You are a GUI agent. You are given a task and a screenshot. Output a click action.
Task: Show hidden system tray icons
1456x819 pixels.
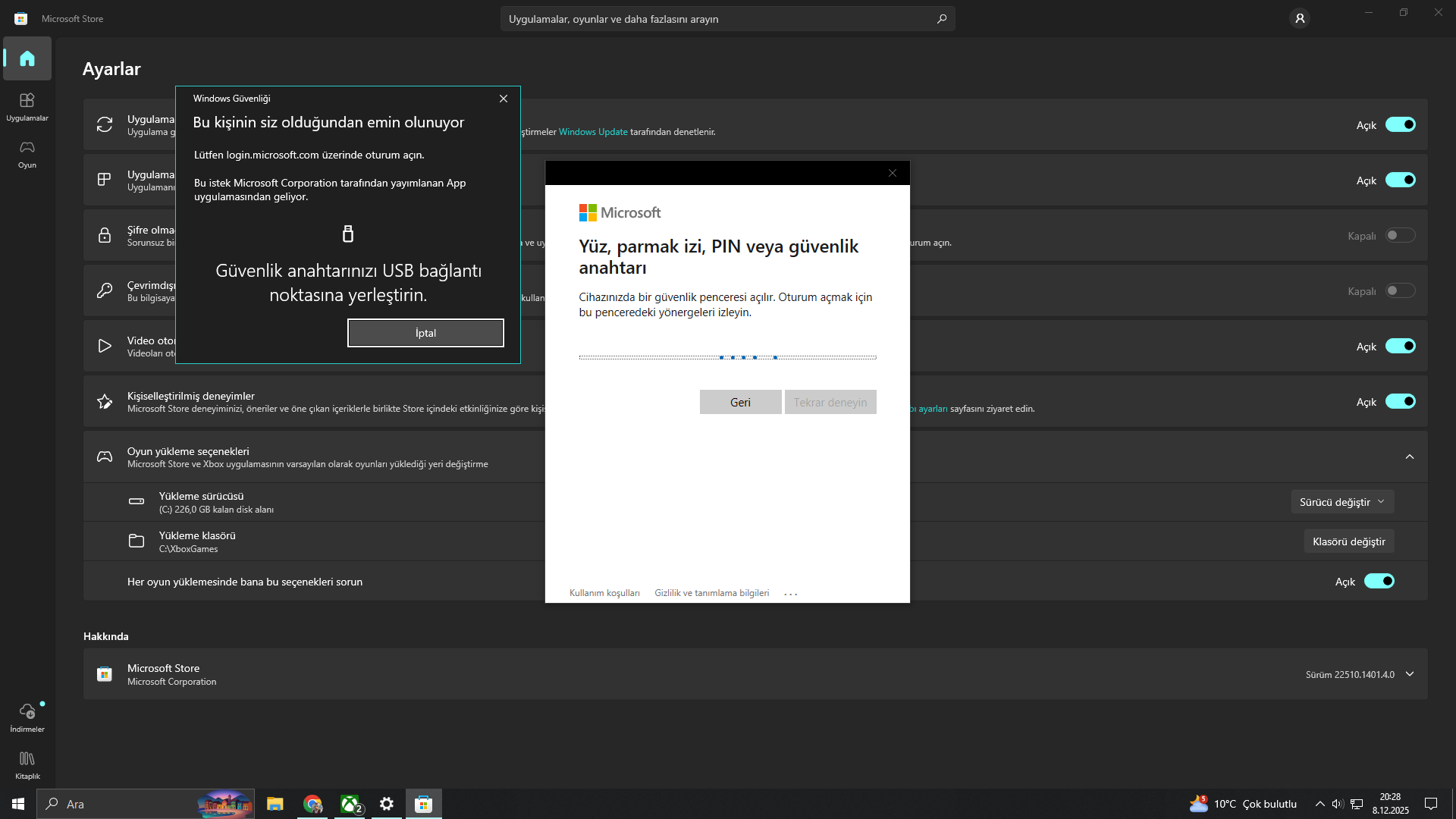pyautogui.click(x=1320, y=804)
